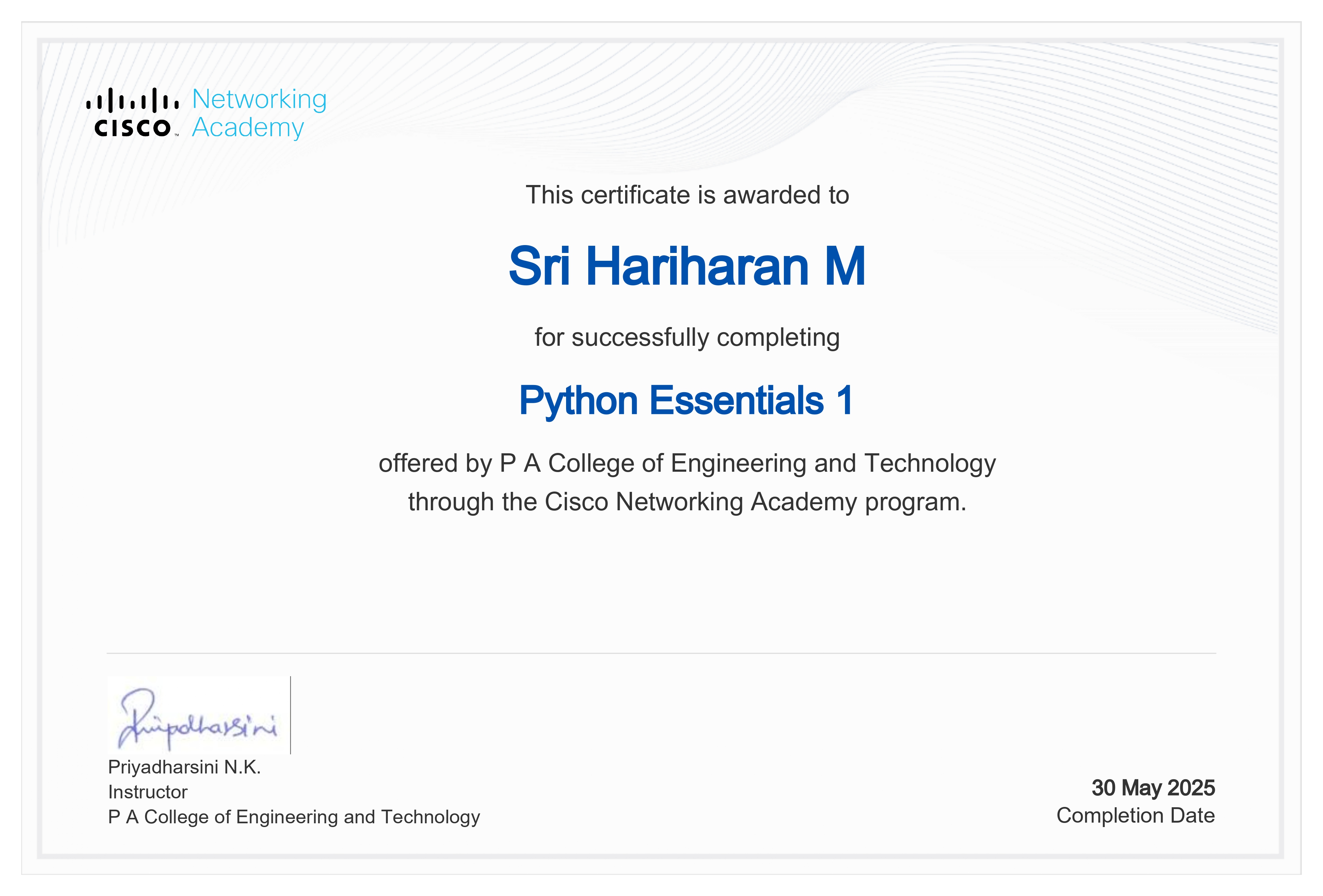Click the 'Instructor' title label
Screen dimensions: 1323x896
[147, 792]
